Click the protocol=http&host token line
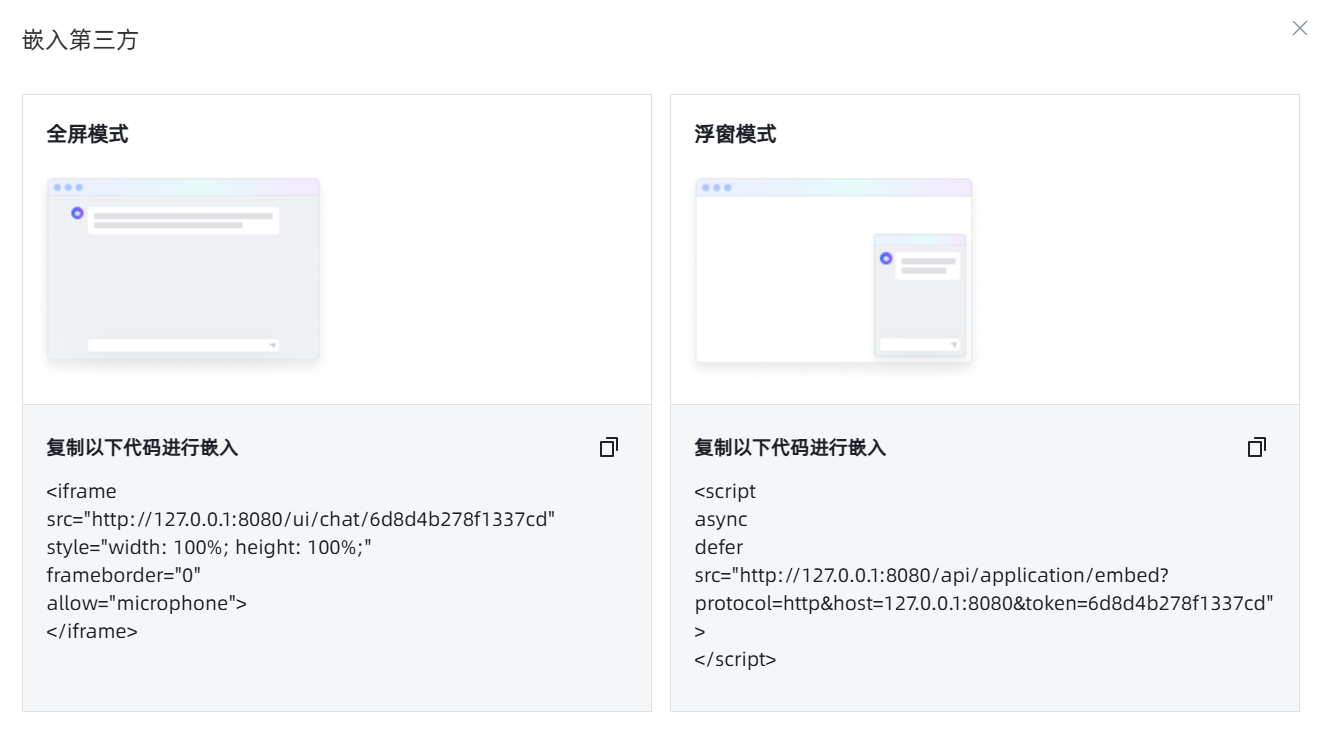 (984, 603)
